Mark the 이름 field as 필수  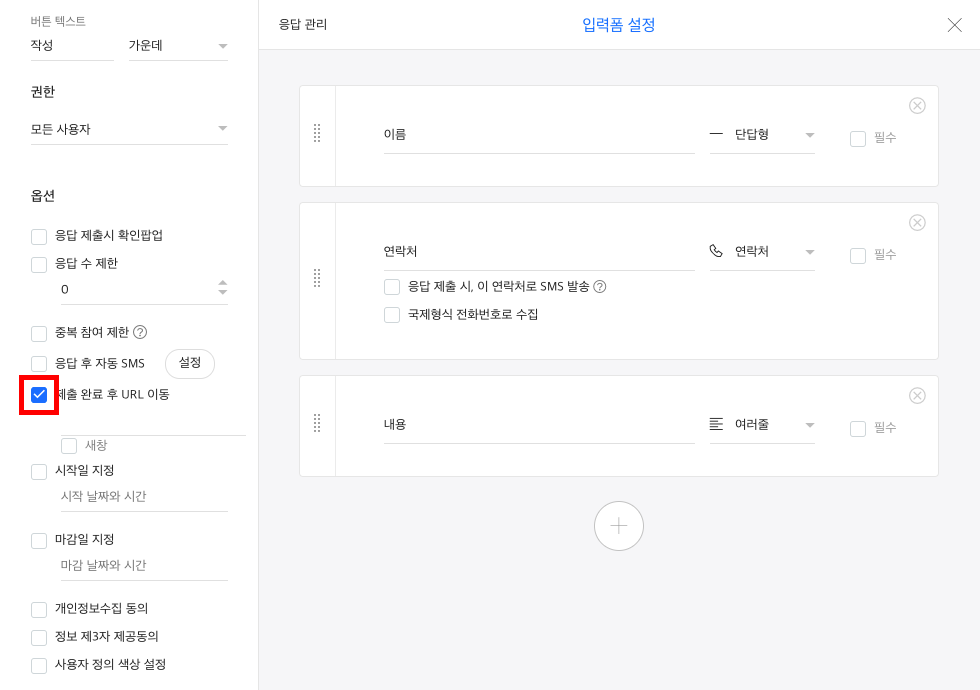(858, 138)
